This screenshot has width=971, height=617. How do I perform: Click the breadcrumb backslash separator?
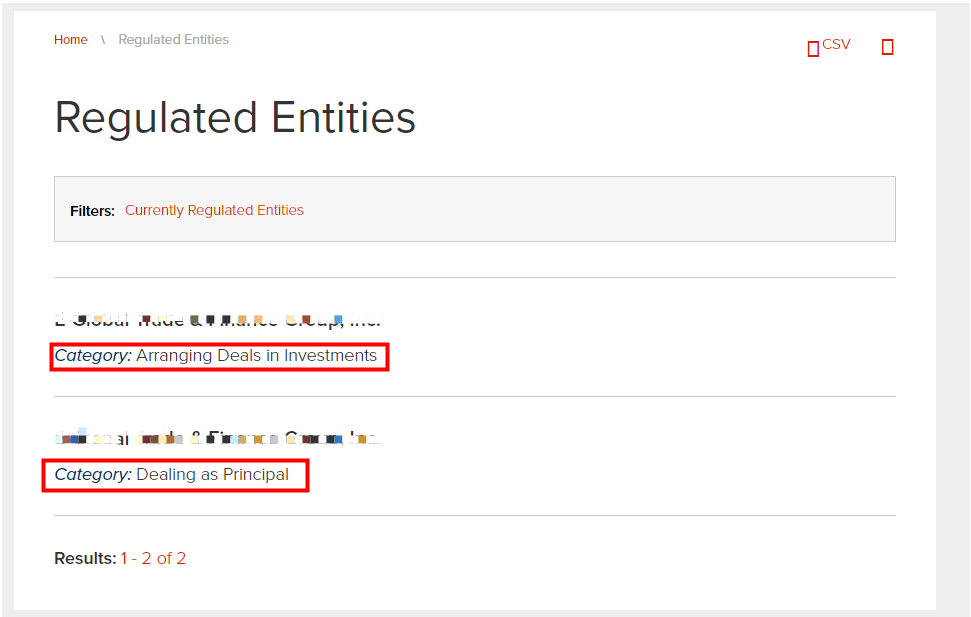103,40
